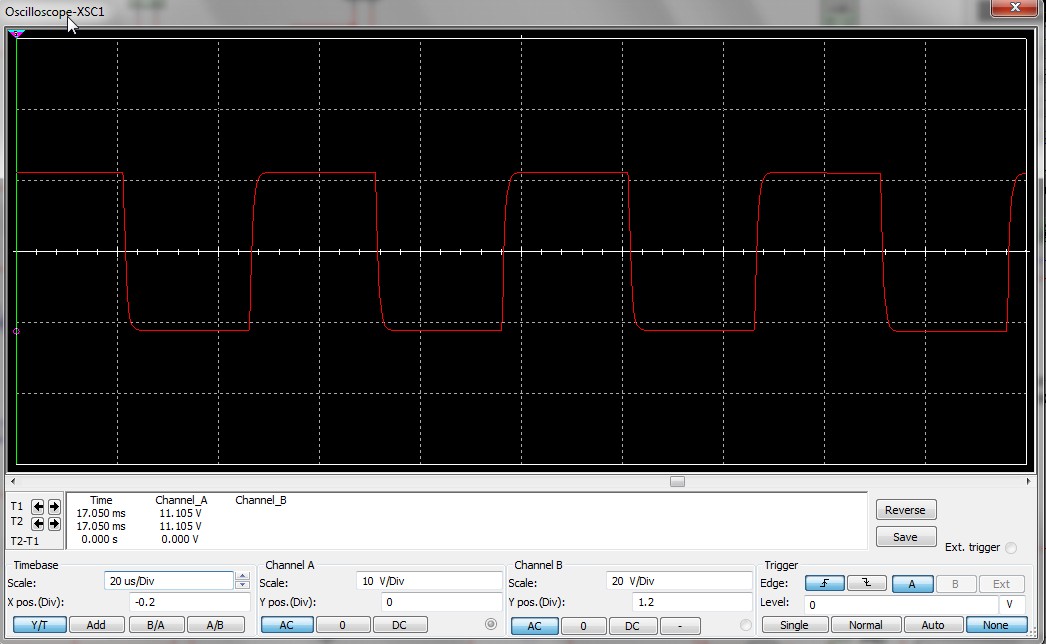The width and height of the screenshot is (1046, 644).
Task: Set Channel B coupling to 0
Action: point(583,626)
